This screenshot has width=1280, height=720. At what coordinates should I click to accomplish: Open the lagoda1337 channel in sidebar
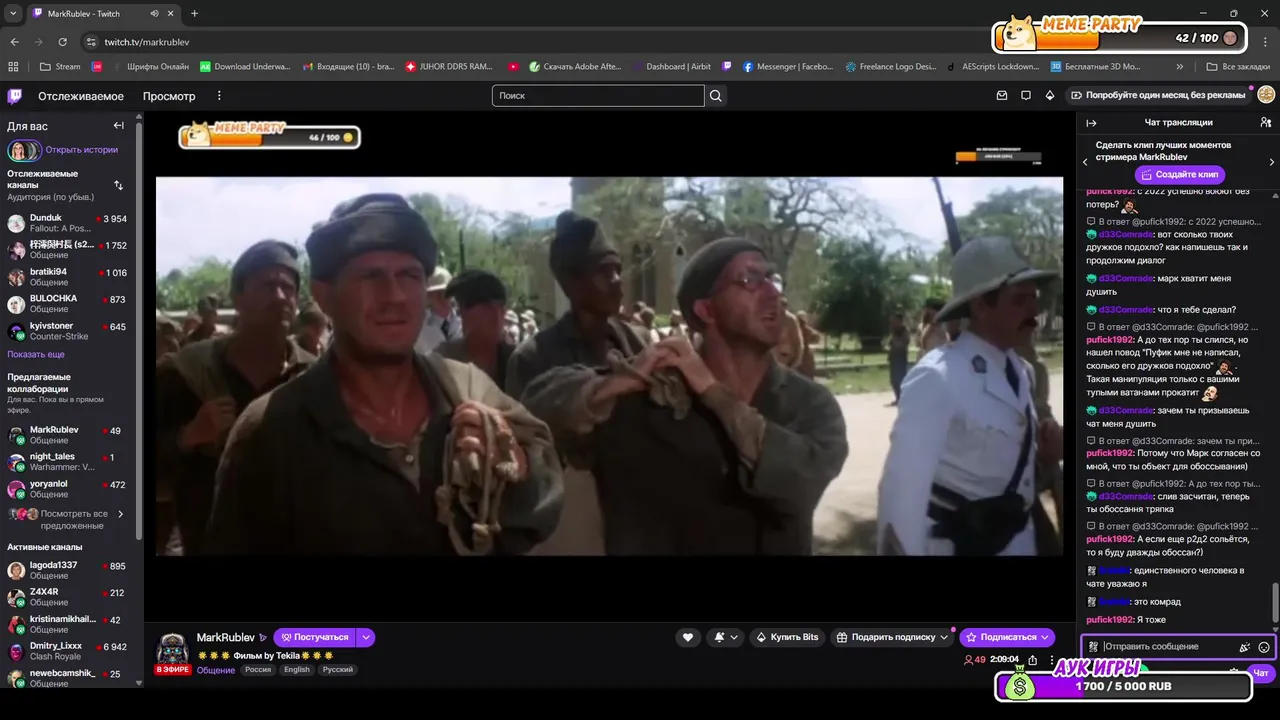[68, 570]
